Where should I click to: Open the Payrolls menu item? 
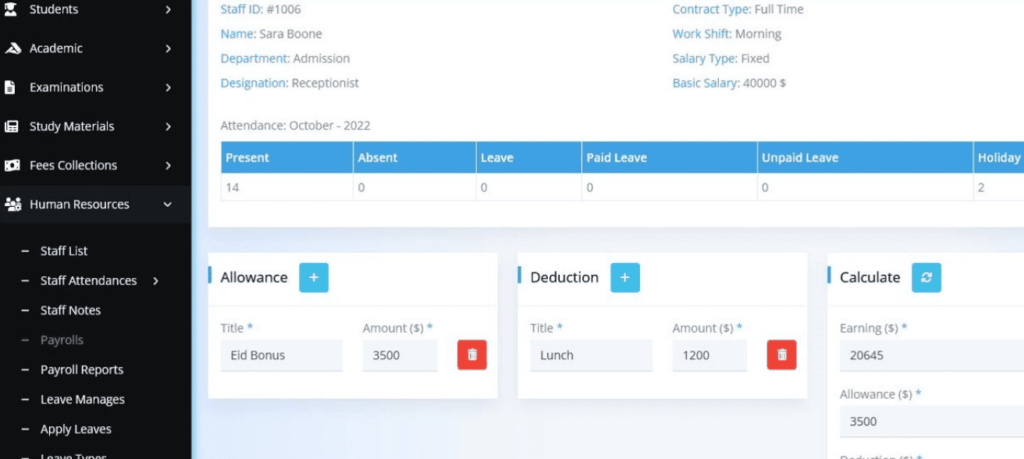62,340
